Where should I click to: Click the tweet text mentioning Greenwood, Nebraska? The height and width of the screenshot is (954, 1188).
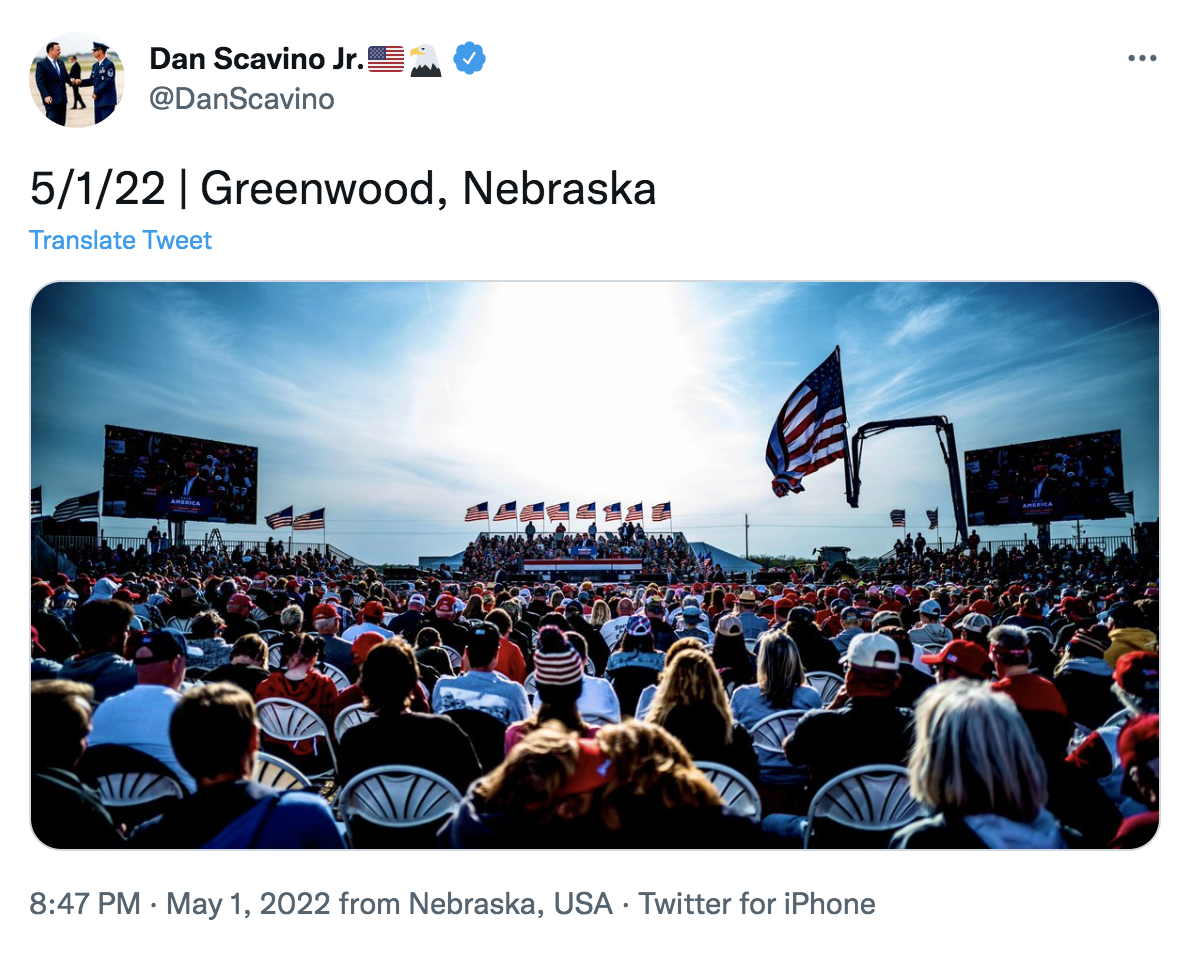(x=343, y=189)
